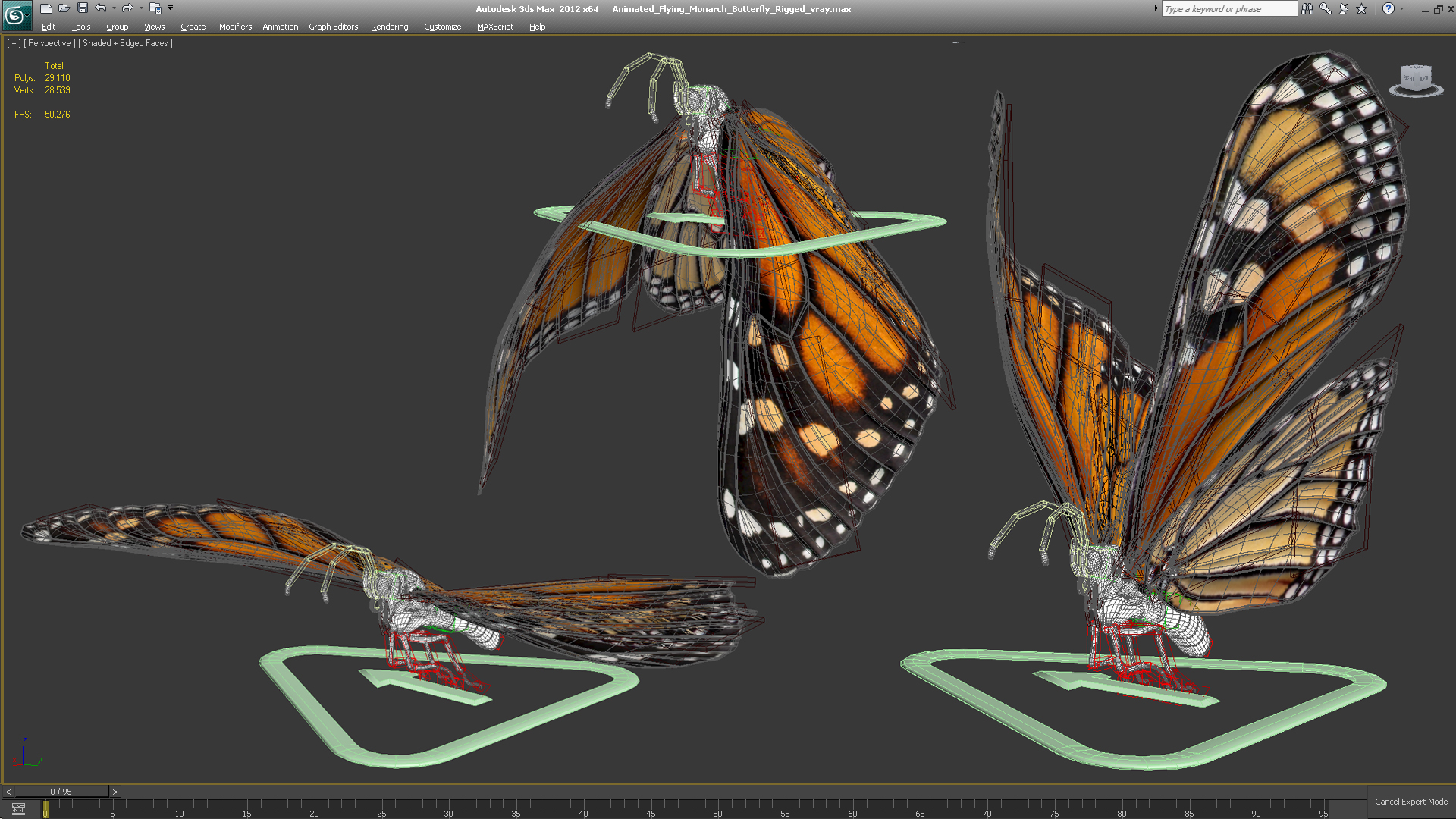Click the search keyword or phrase field
The width and height of the screenshot is (1456, 819).
pyautogui.click(x=1228, y=9)
